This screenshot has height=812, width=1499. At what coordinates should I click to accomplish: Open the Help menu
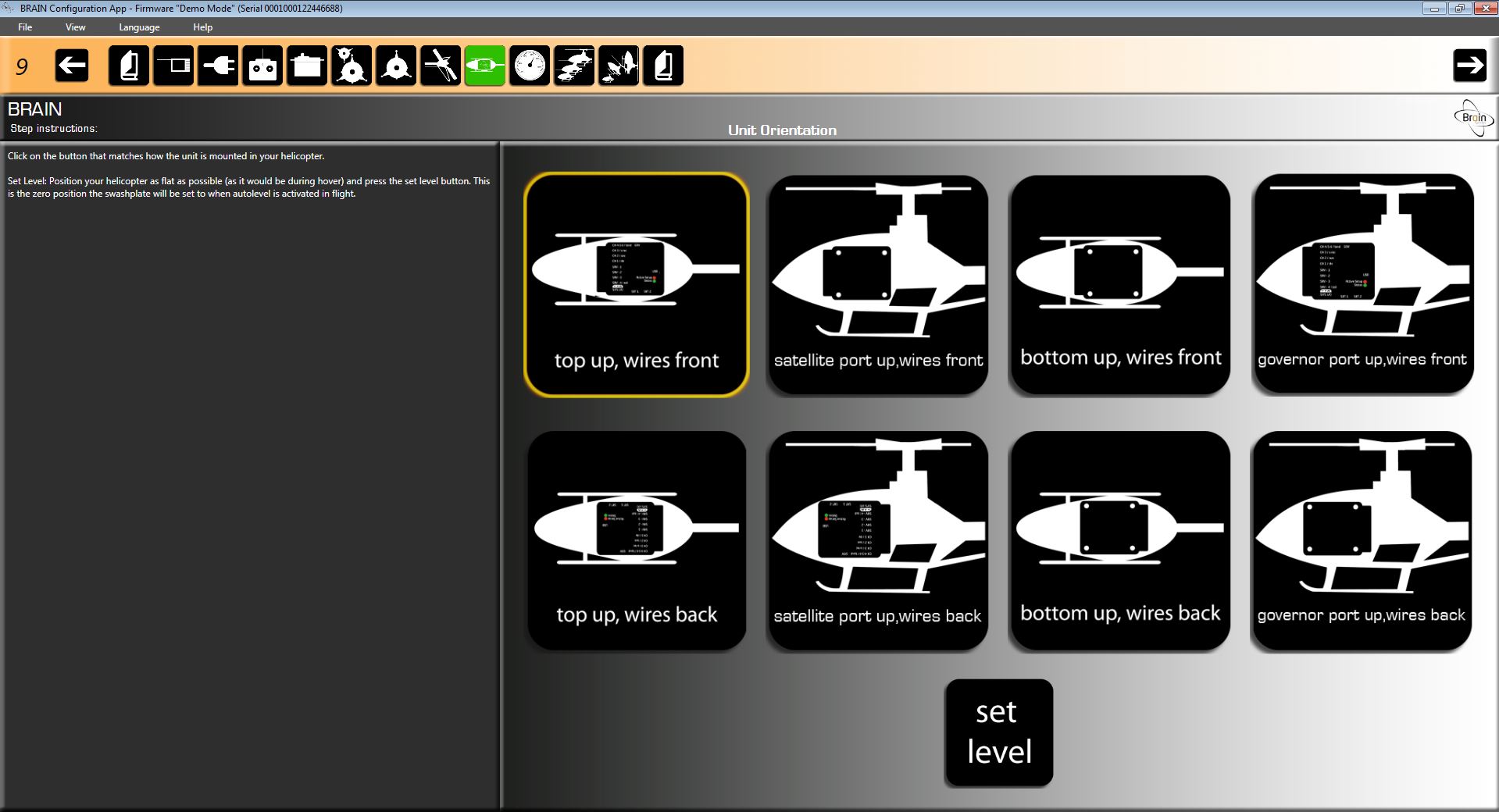(203, 27)
